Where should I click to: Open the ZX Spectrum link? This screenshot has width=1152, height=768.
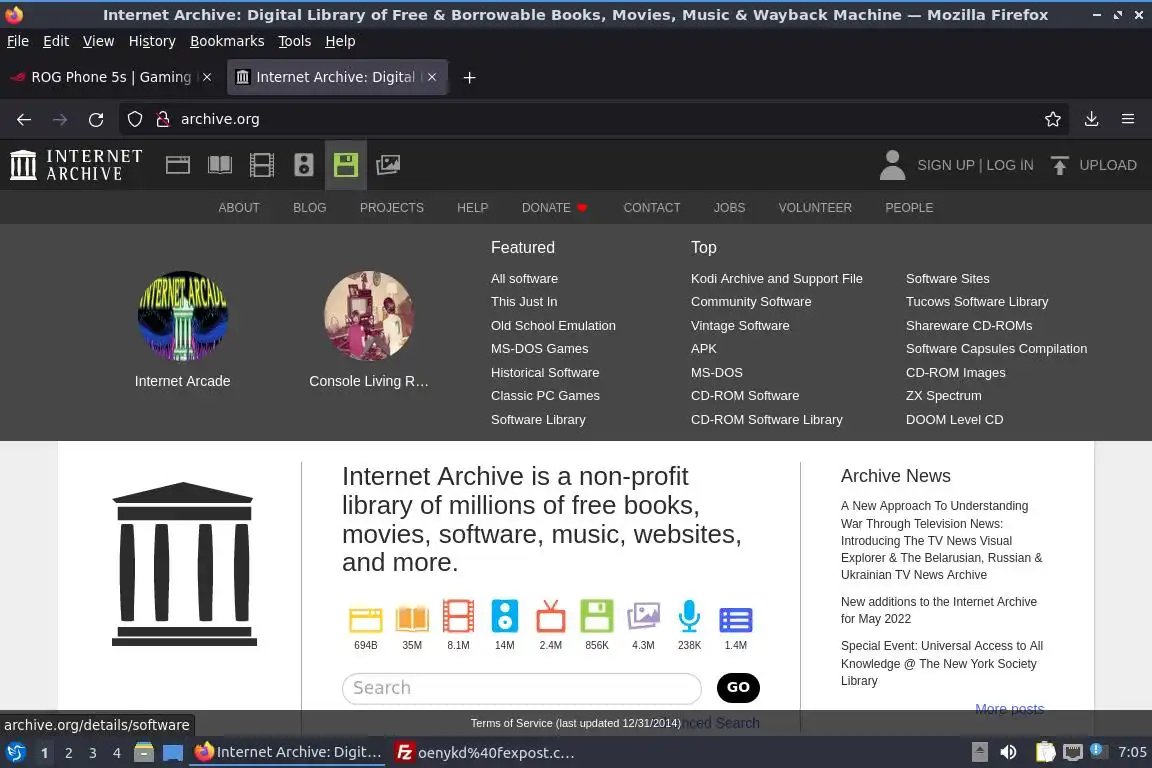(943, 396)
